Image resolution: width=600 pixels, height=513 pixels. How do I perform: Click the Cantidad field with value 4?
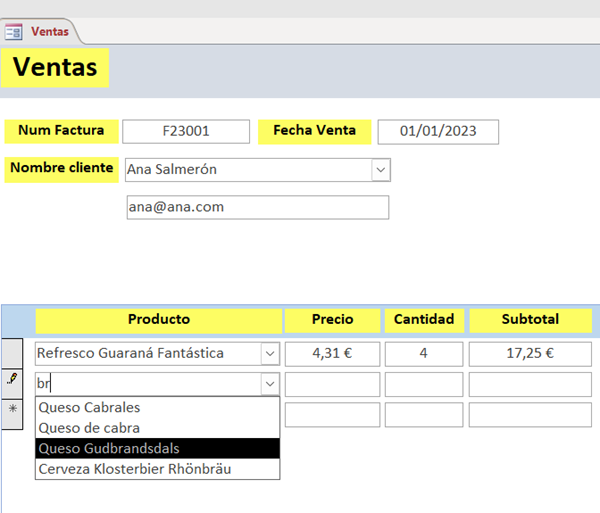(423, 353)
